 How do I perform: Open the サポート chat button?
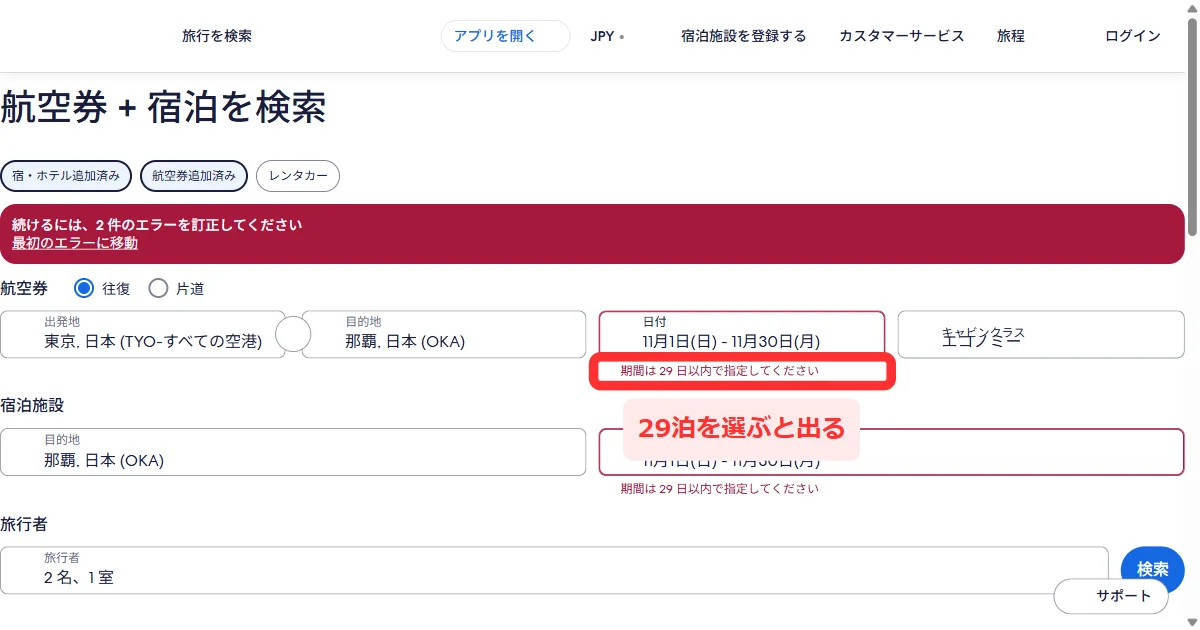pos(1111,596)
